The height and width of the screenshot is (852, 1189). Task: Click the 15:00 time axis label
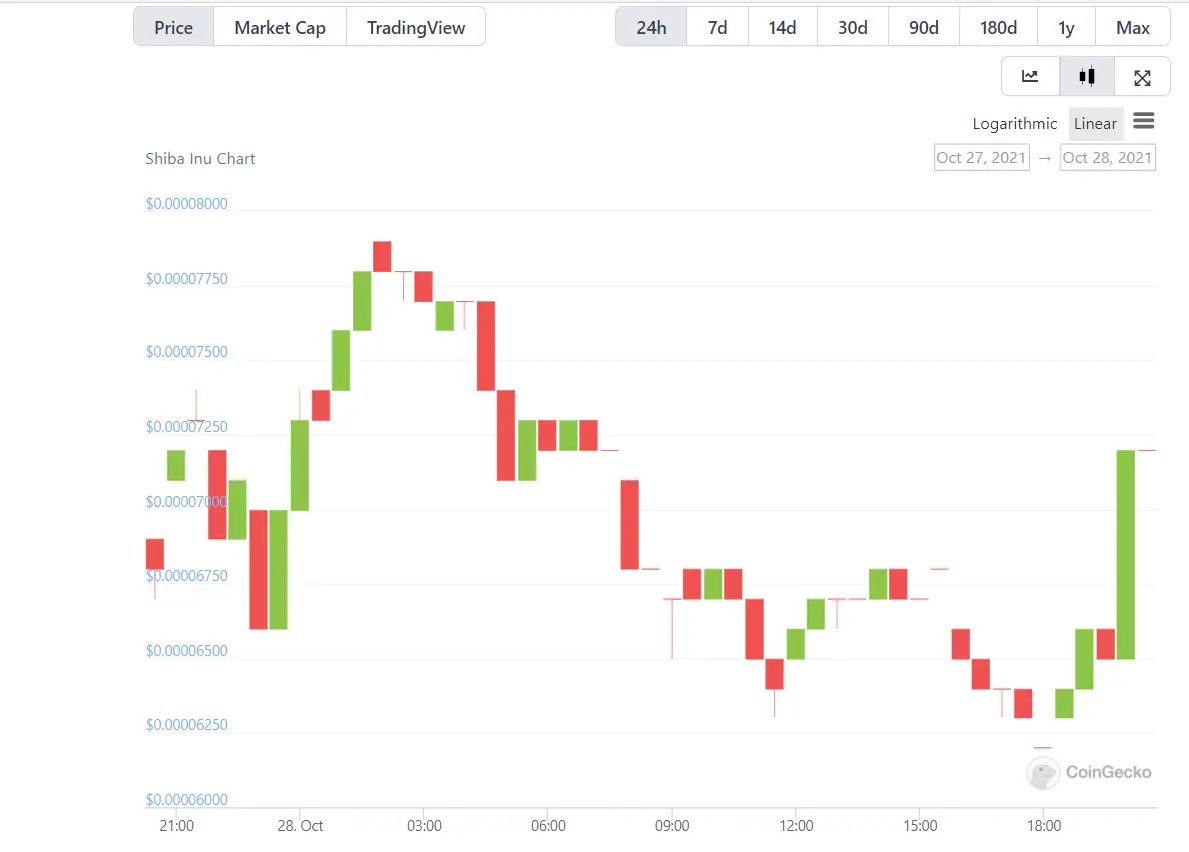click(x=920, y=825)
